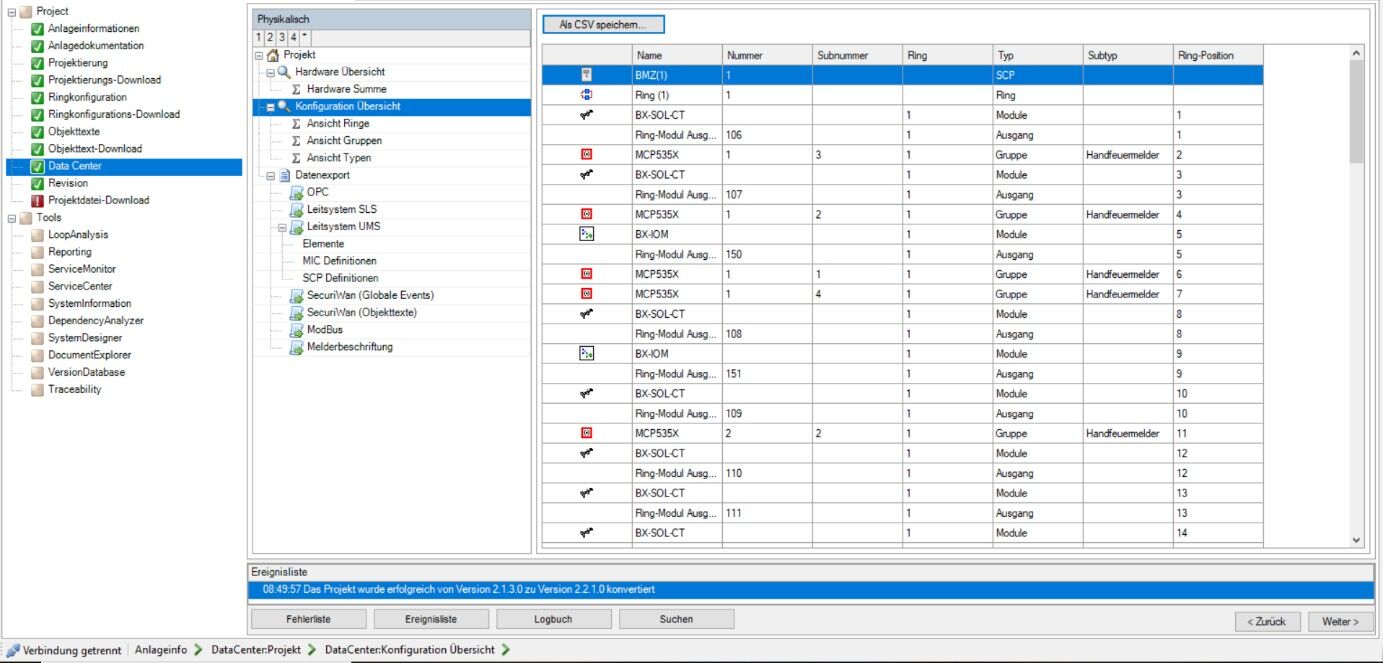Click the sigma icon of Ansicht Gruppen
Screen dimensions: 1383x663
click(297, 141)
